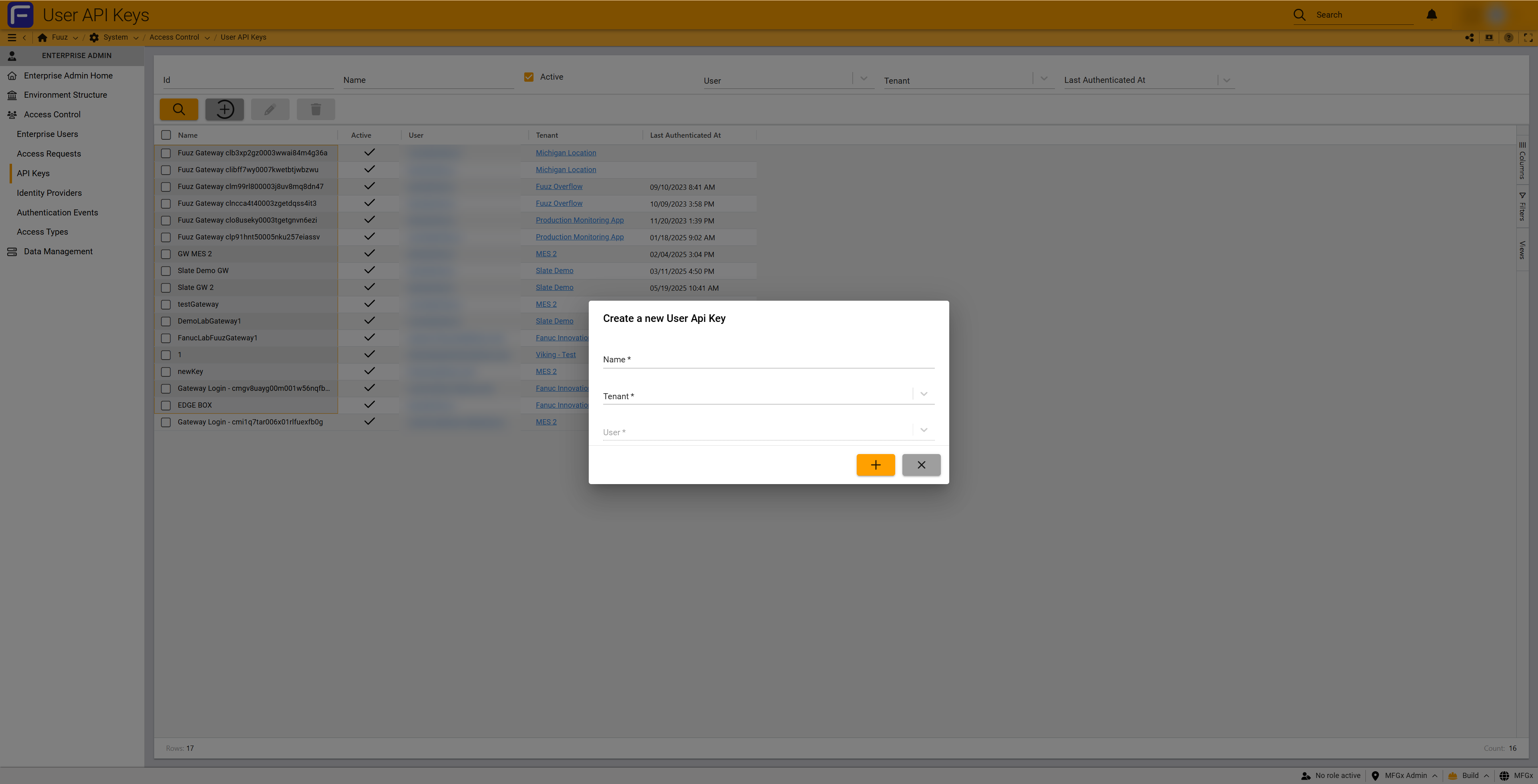Go back using breadcrumb arrow
The width and height of the screenshot is (1538, 784).
[24, 37]
